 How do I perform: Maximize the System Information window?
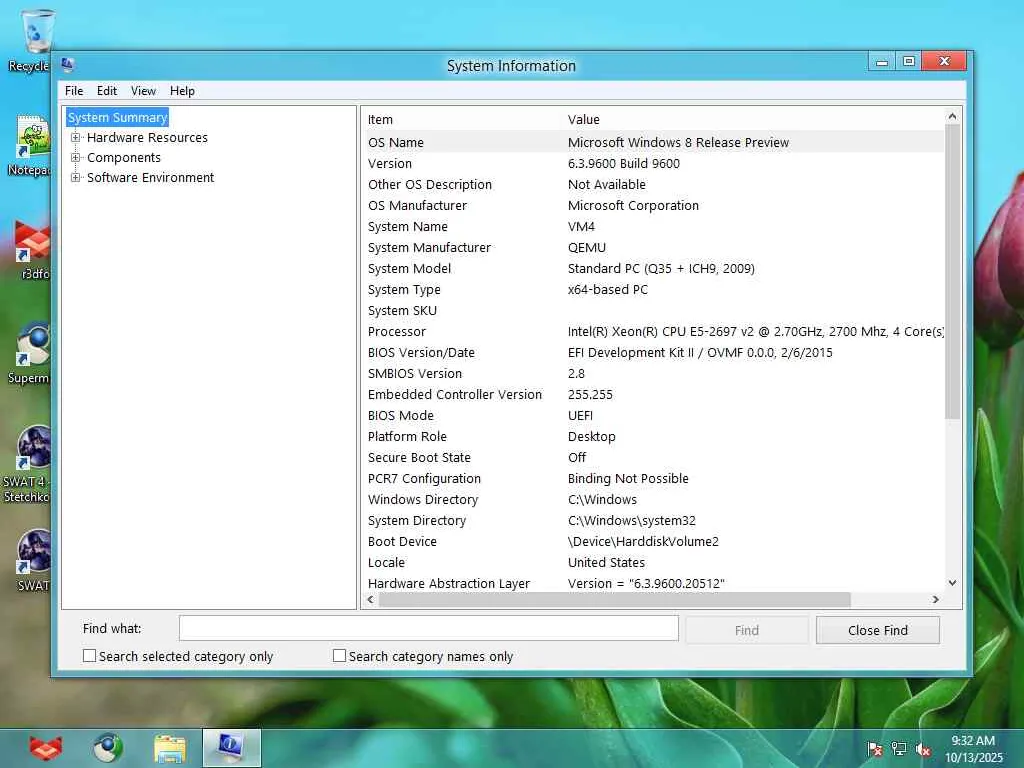click(908, 61)
